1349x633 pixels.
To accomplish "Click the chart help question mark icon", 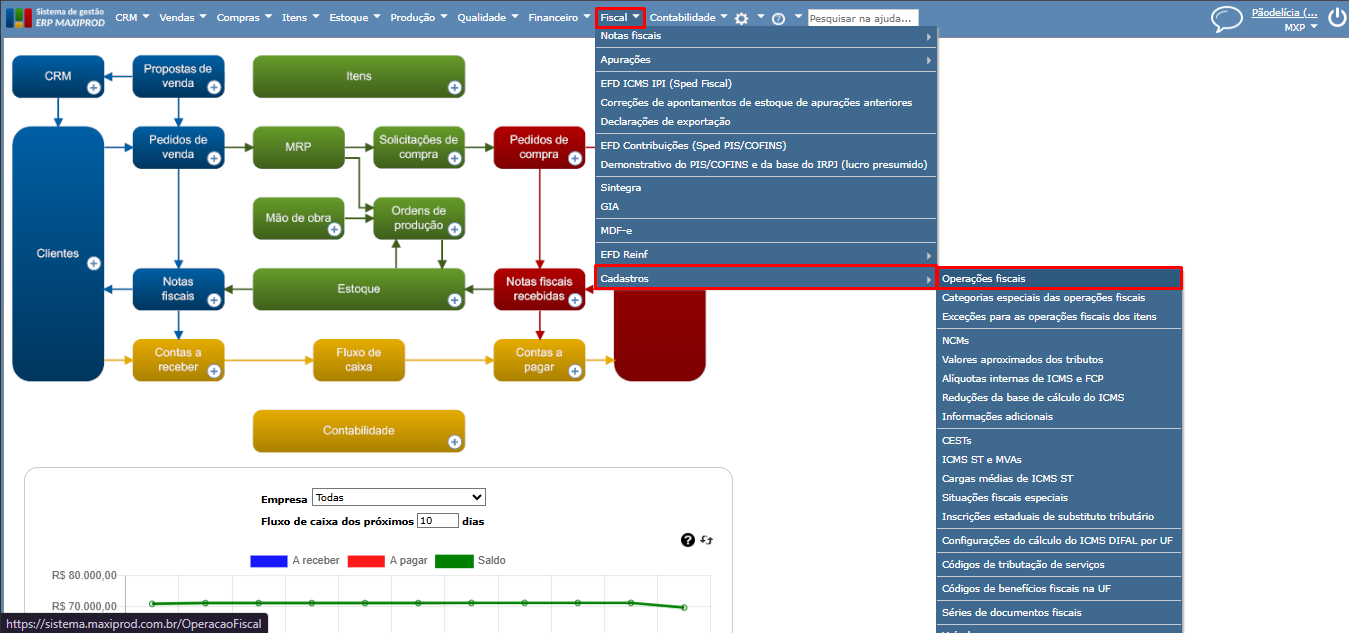I will 688,540.
